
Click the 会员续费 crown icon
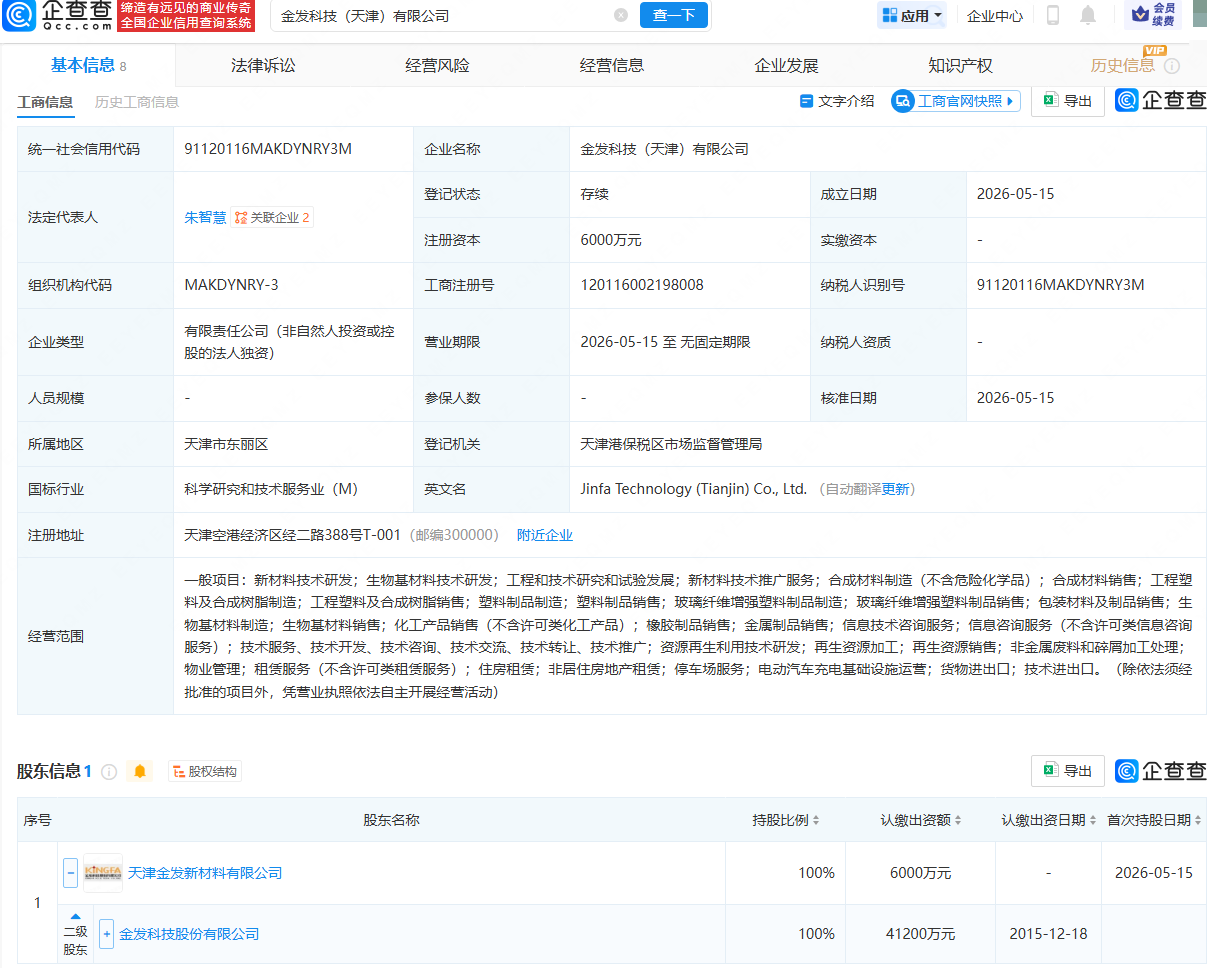coord(1152,15)
